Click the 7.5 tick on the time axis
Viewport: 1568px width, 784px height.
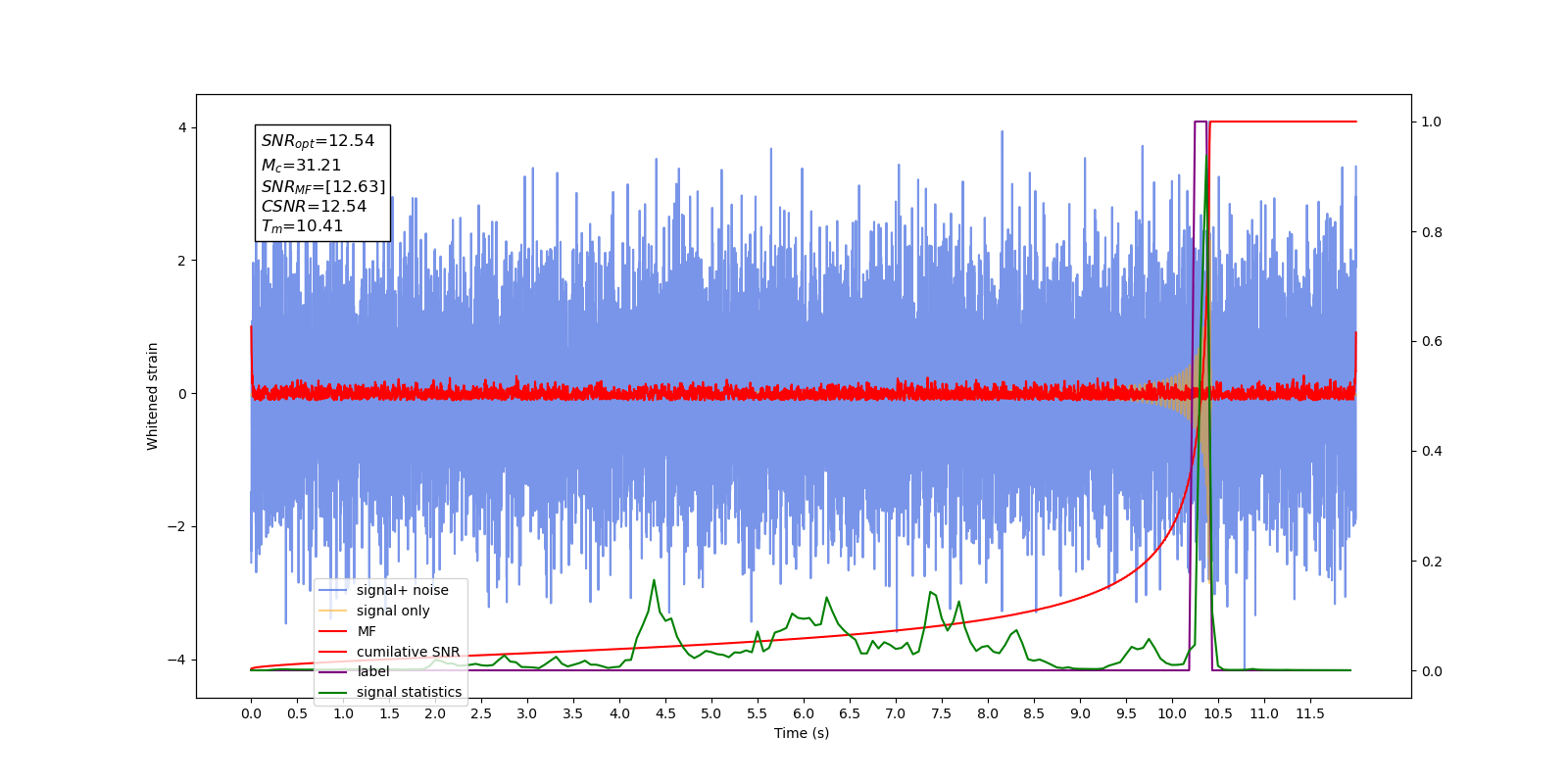[x=942, y=713]
